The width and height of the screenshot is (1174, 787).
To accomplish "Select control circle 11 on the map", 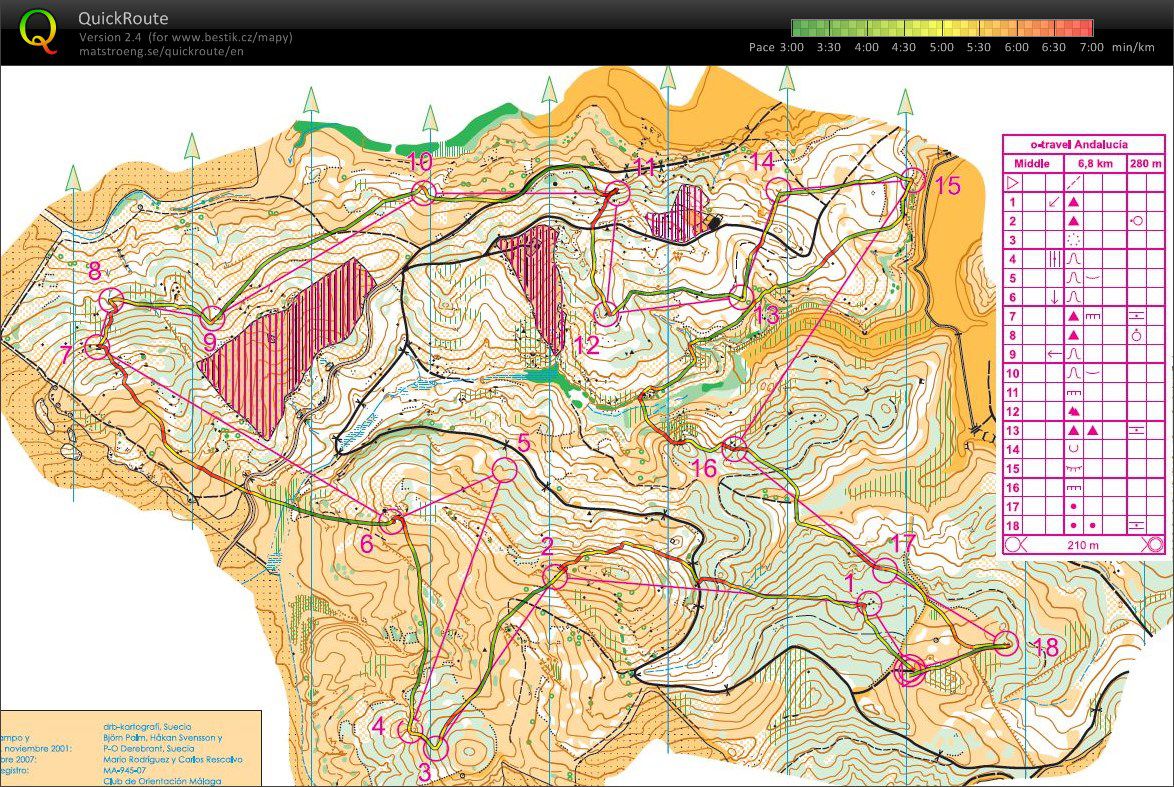I will point(618,192).
